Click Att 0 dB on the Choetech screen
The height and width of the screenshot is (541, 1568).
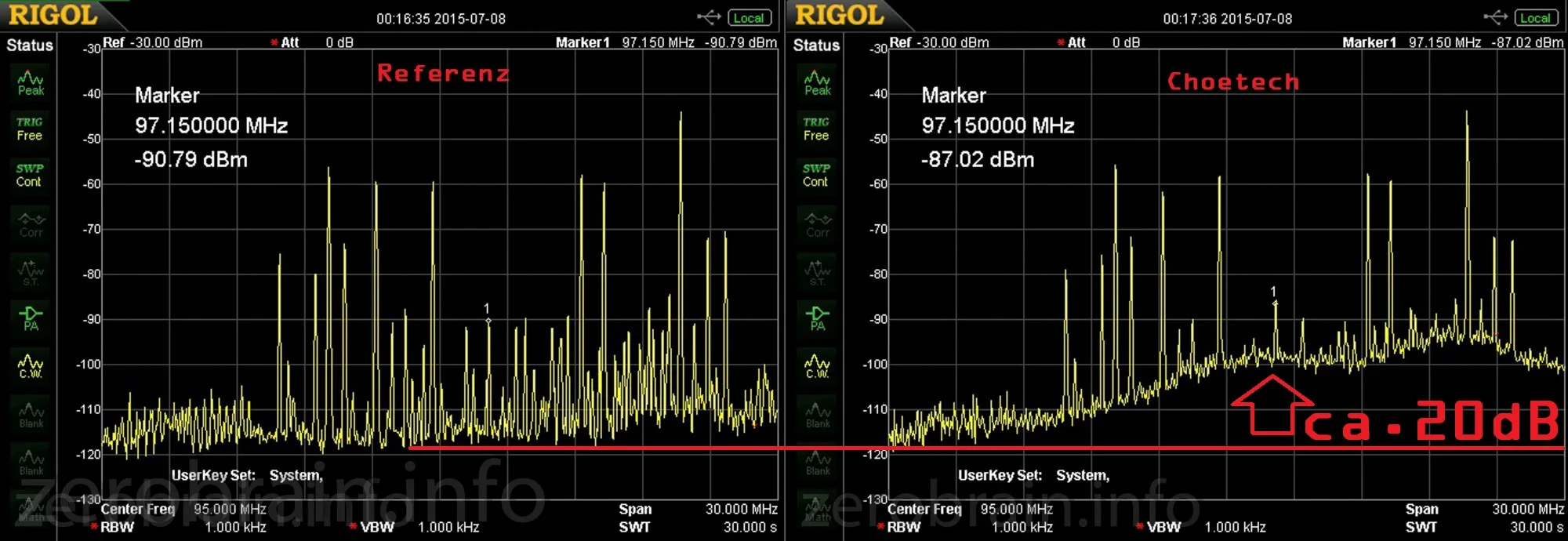click(x=1098, y=42)
